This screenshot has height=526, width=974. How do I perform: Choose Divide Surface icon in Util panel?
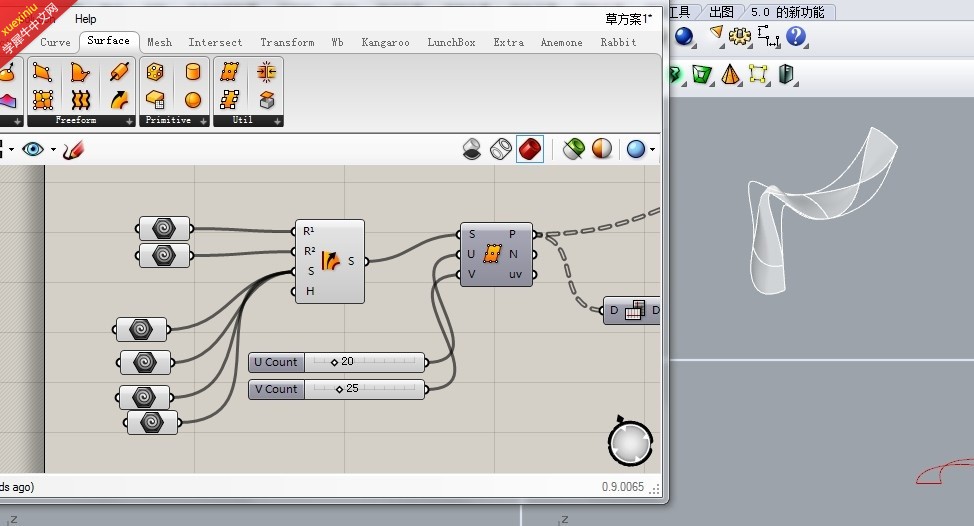point(229,72)
